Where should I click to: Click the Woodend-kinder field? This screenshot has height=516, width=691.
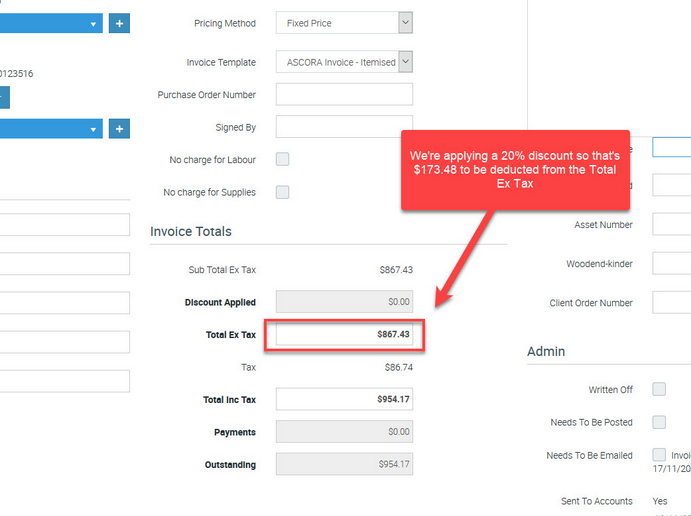672,264
